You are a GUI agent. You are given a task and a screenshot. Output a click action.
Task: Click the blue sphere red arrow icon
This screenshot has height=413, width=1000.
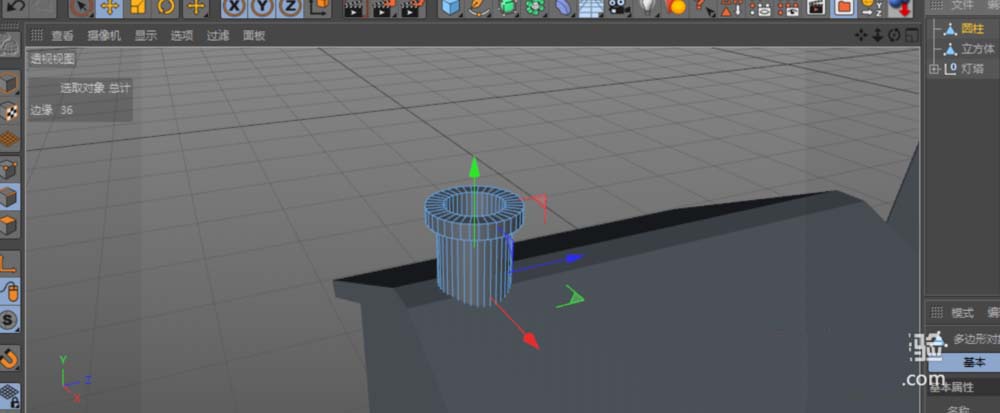pyautogui.click(x=900, y=7)
